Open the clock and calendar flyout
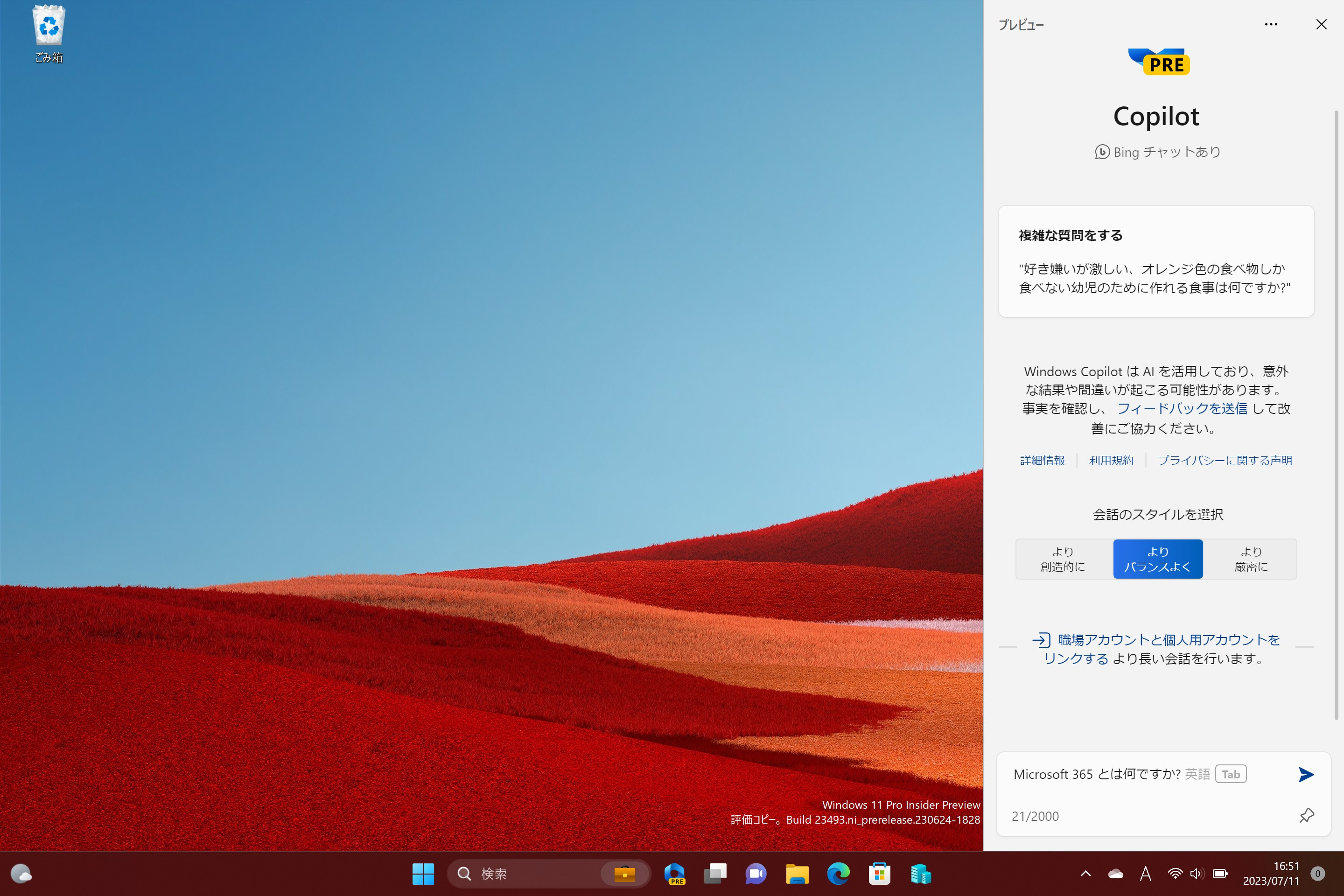Image resolution: width=1344 pixels, height=896 pixels. tap(1271, 874)
